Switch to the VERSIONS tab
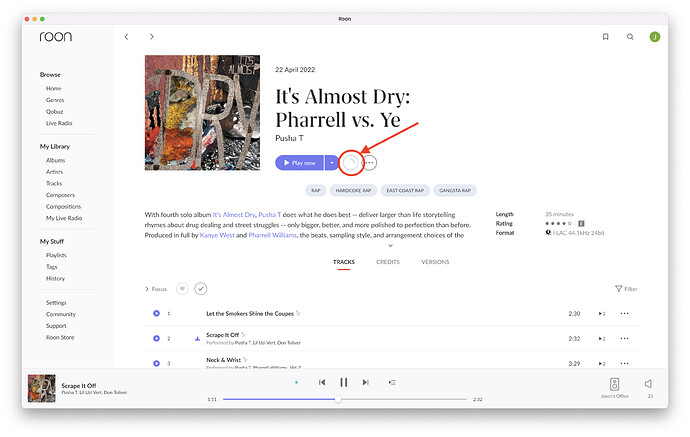Viewport: 690px width, 437px height. coord(435,262)
